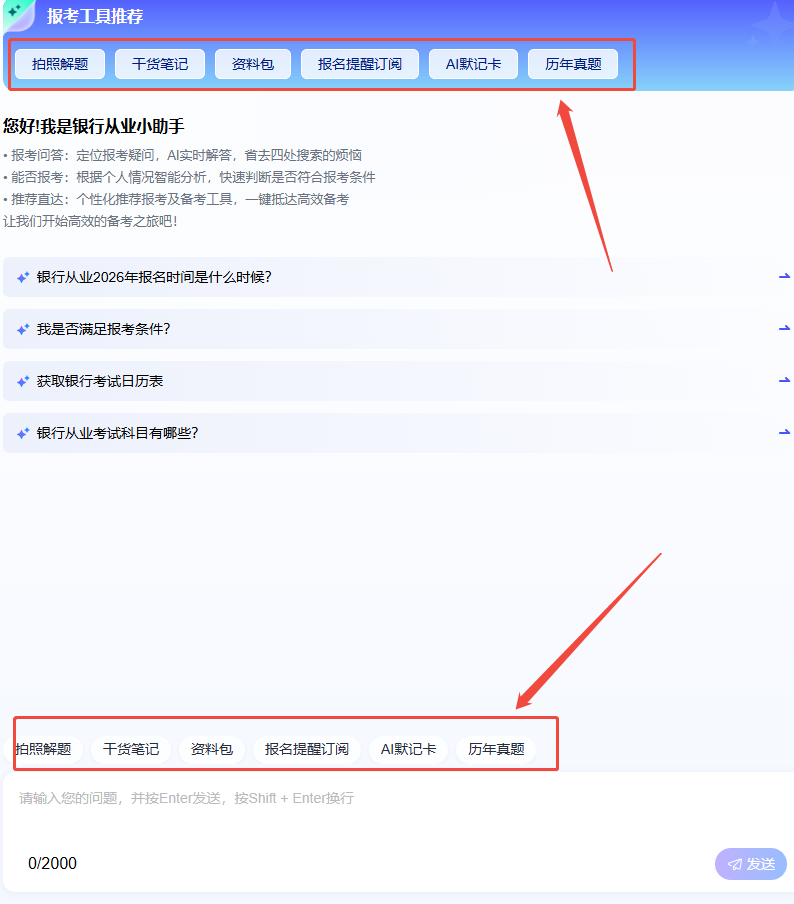Click the 拍照解题 button in top toolbar

60,64
